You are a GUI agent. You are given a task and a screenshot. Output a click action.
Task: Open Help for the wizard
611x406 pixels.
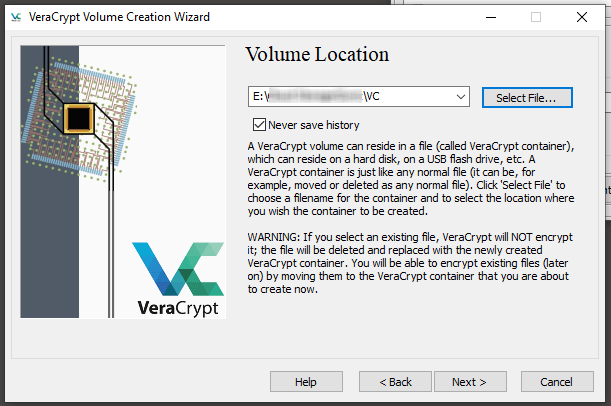click(306, 382)
